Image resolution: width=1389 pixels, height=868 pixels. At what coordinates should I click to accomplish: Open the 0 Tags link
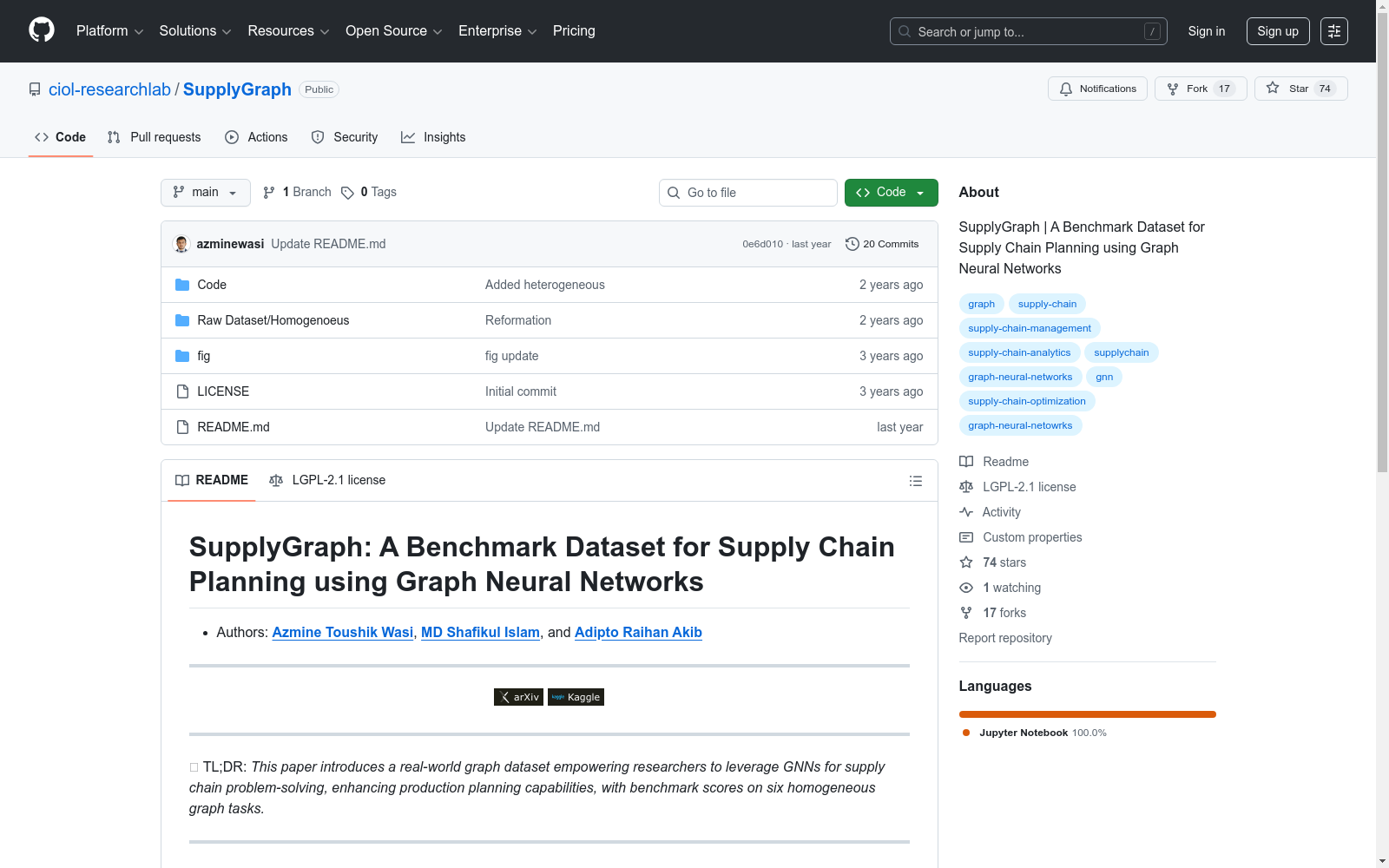(x=369, y=192)
